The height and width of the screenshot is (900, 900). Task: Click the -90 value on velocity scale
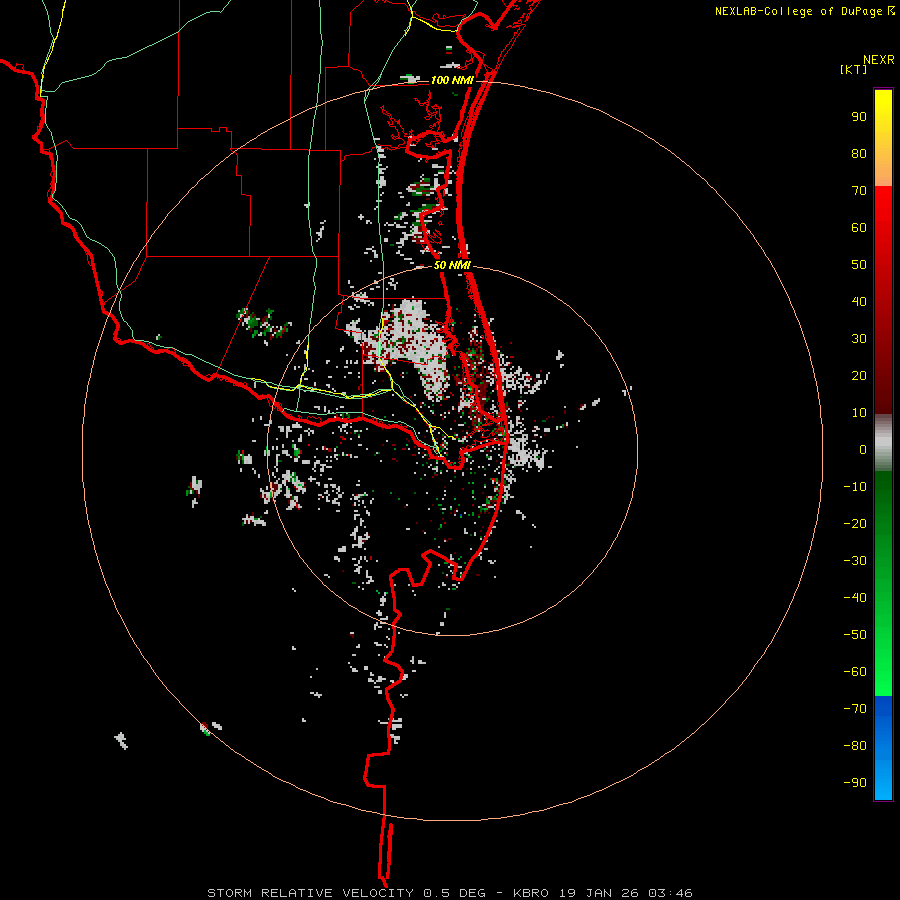(855, 783)
